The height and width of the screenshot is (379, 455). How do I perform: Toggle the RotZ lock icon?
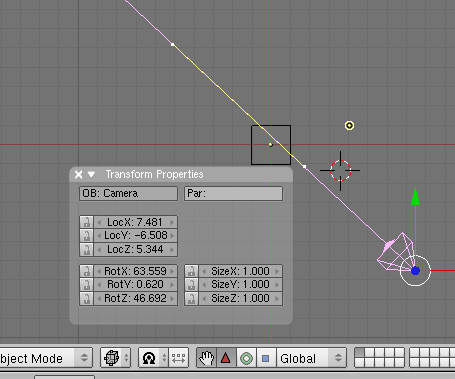(87, 298)
